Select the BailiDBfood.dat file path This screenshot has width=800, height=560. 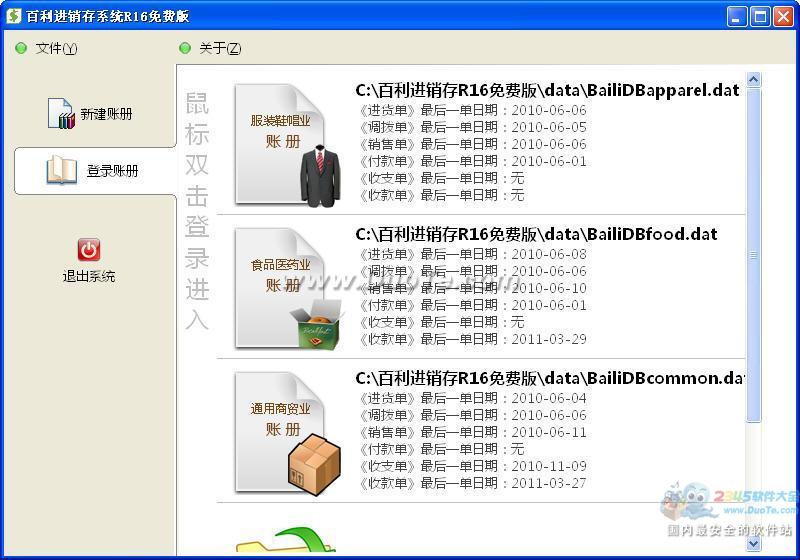[x=536, y=234]
